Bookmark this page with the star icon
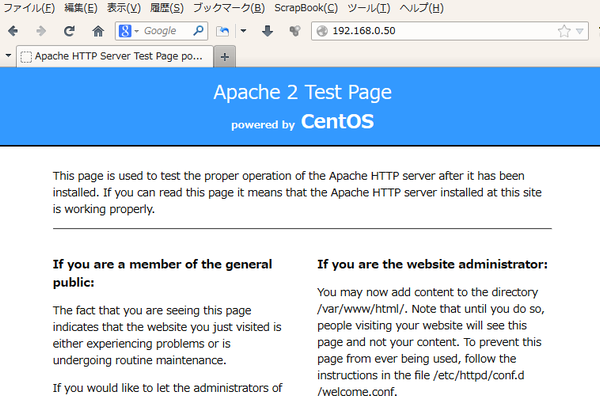The height and width of the screenshot is (396, 600). click(x=564, y=31)
